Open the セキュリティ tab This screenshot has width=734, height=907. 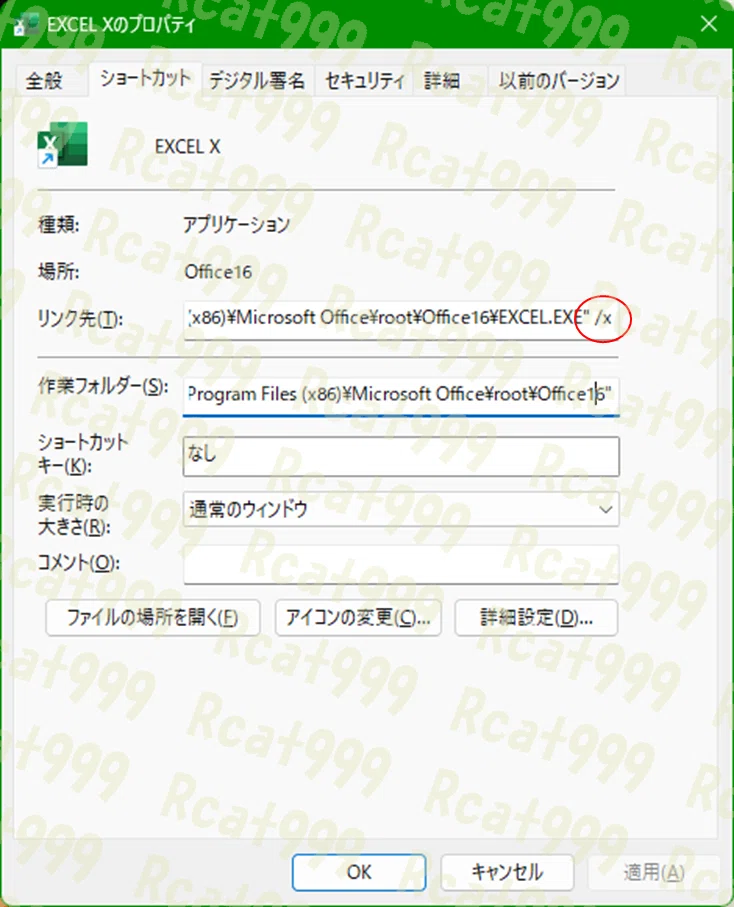364,80
